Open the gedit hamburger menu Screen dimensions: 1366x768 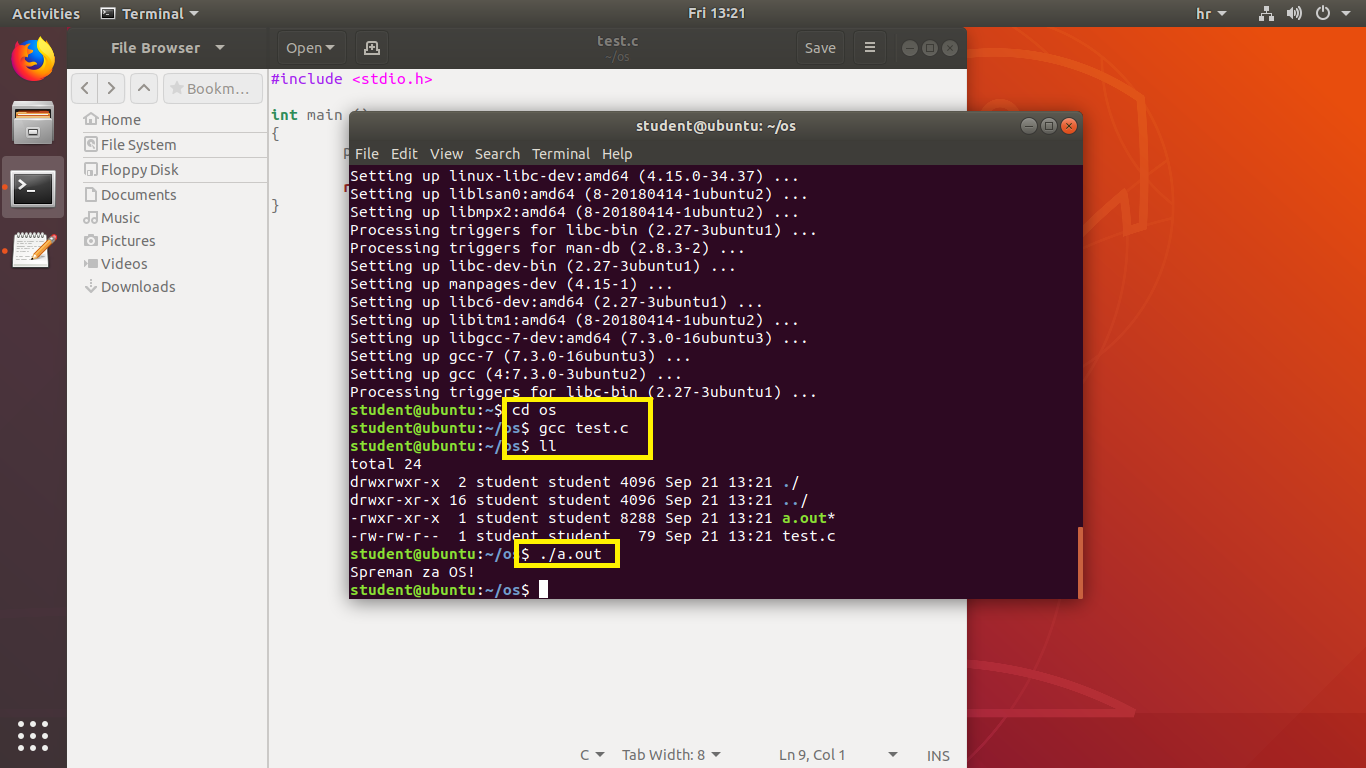[870, 48]
